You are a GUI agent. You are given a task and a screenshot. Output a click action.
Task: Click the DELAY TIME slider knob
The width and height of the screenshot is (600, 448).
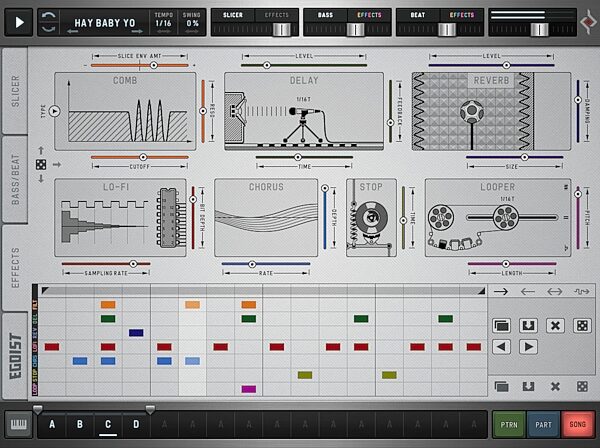pyautogui.click(x=297, y=157)
